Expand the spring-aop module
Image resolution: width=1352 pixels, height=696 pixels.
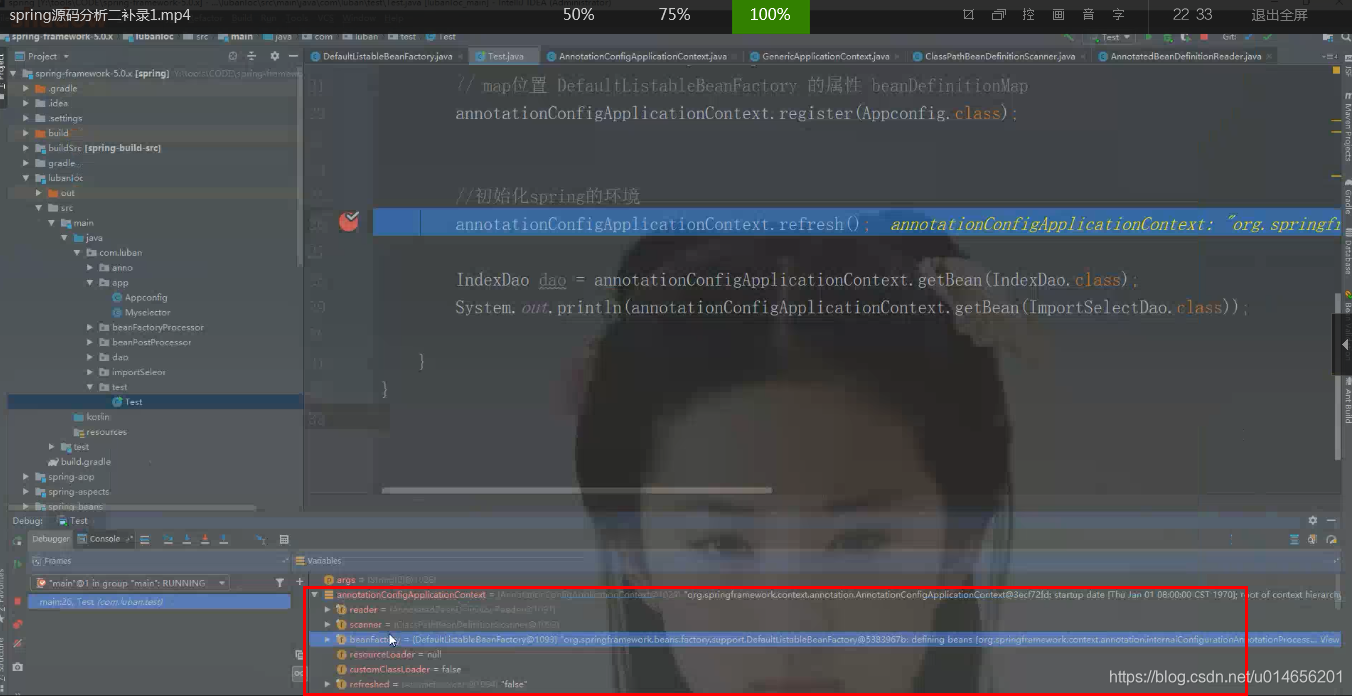[x=27, y=477]
